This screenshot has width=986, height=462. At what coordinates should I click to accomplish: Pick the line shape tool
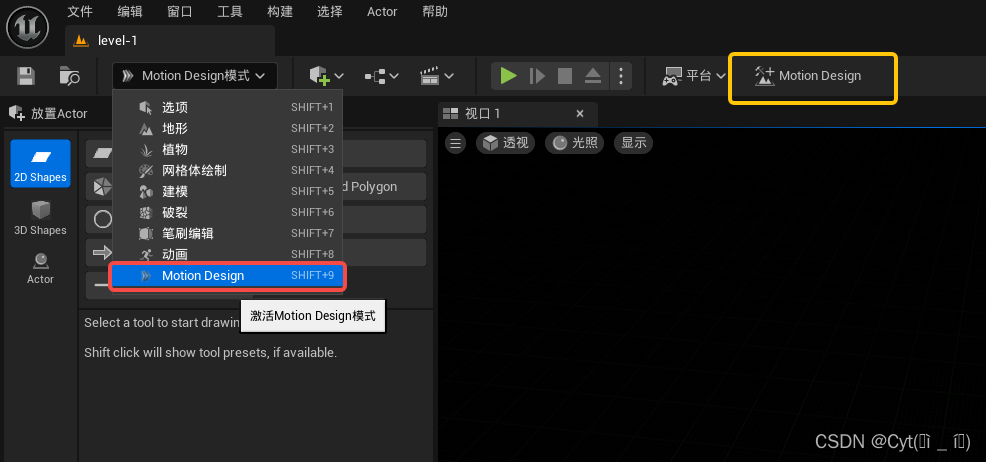point(101,285)
